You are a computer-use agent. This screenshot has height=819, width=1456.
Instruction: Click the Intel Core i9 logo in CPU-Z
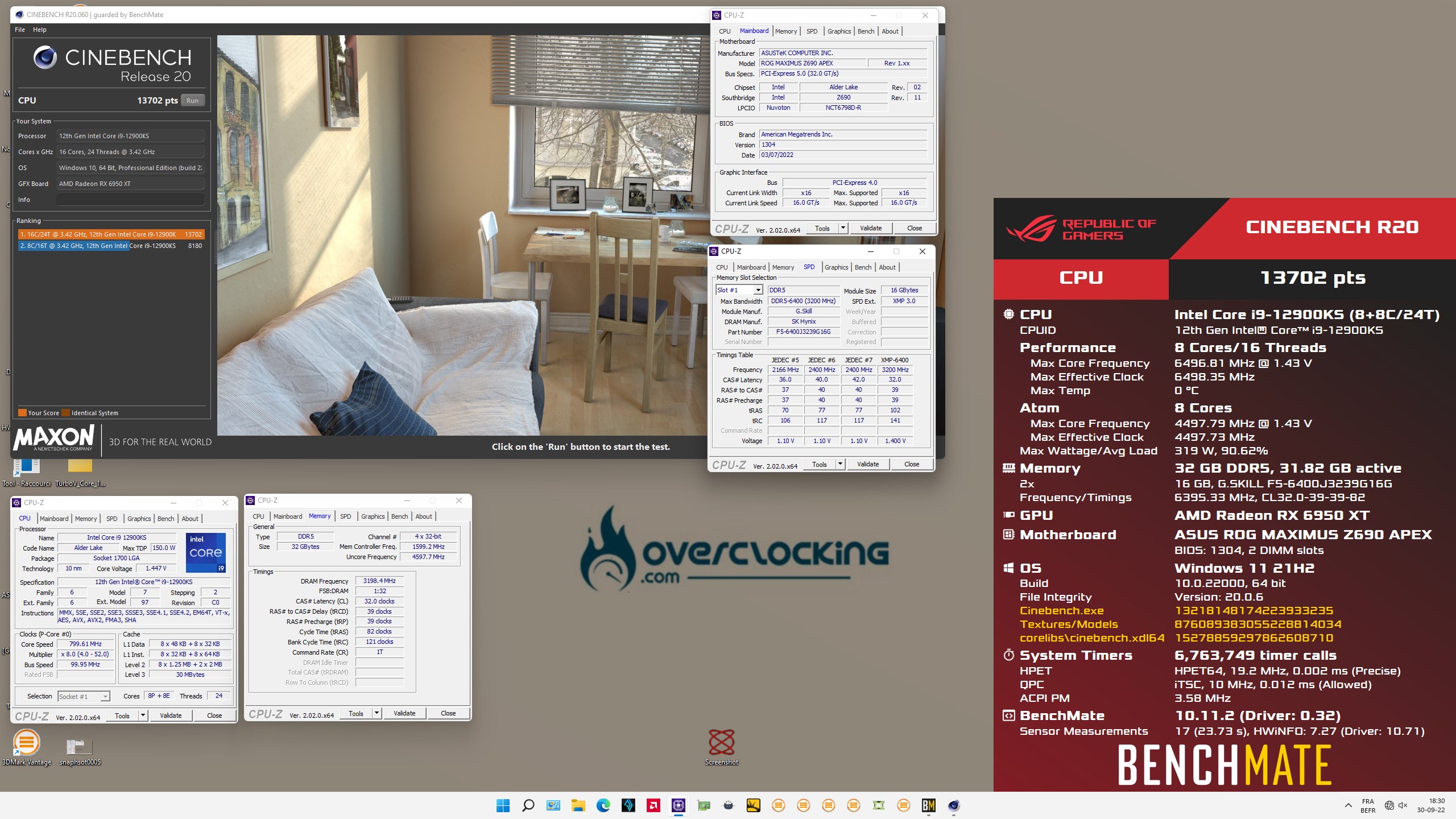(206, 552)
